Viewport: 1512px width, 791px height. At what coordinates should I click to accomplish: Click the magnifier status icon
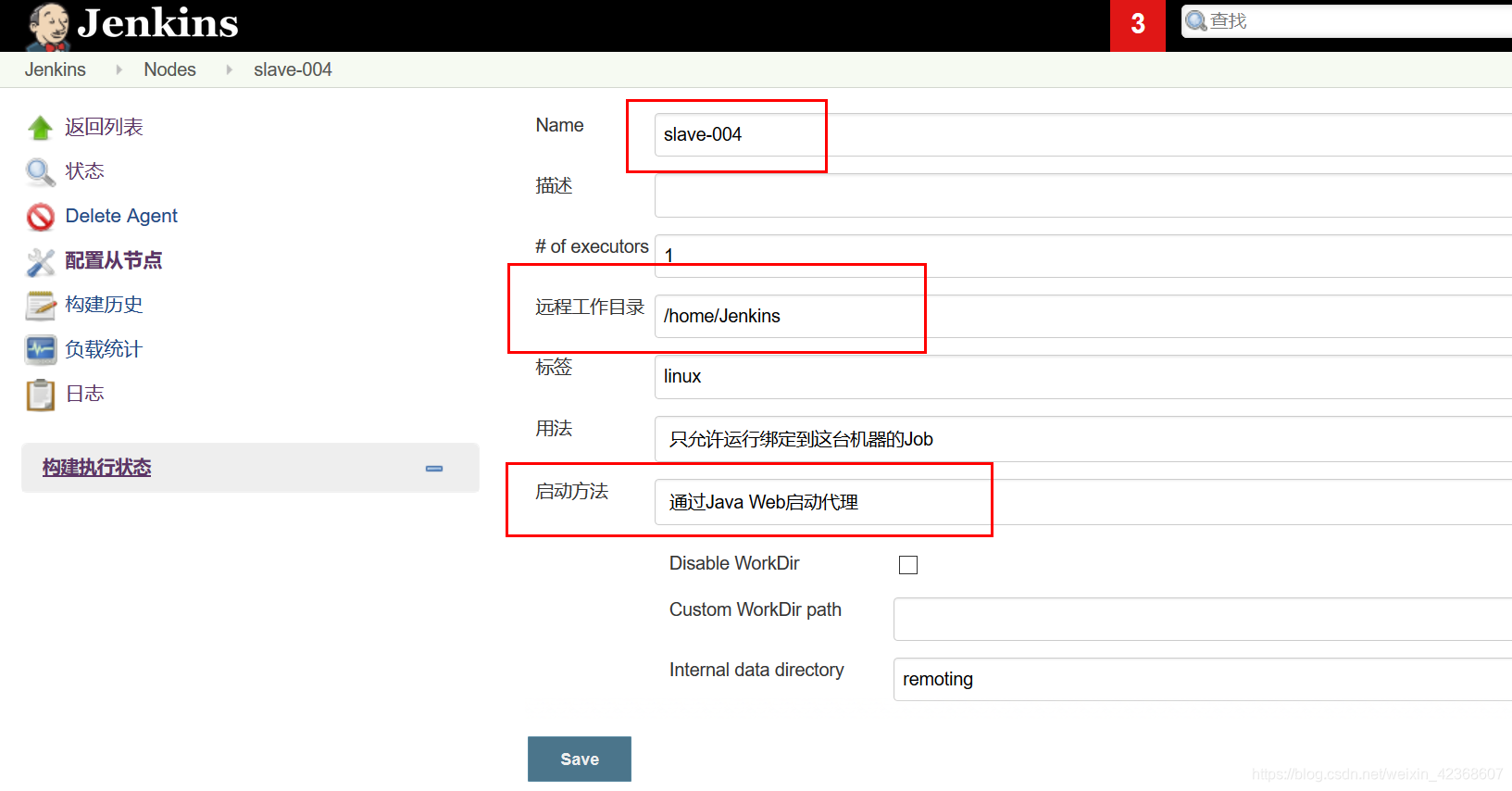40,172
